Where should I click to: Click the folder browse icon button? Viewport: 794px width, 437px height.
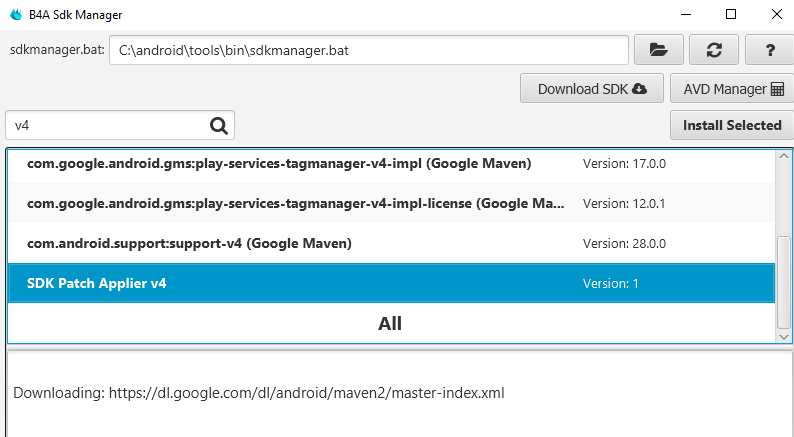(658, 49)
